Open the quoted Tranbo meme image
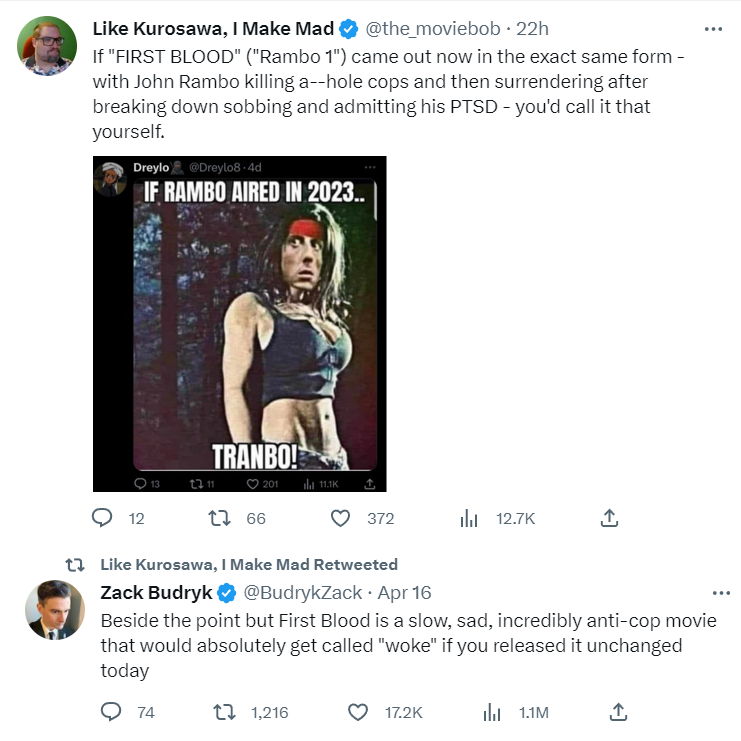The height and width of the screenshot is (741, 741). coord(239,323)
